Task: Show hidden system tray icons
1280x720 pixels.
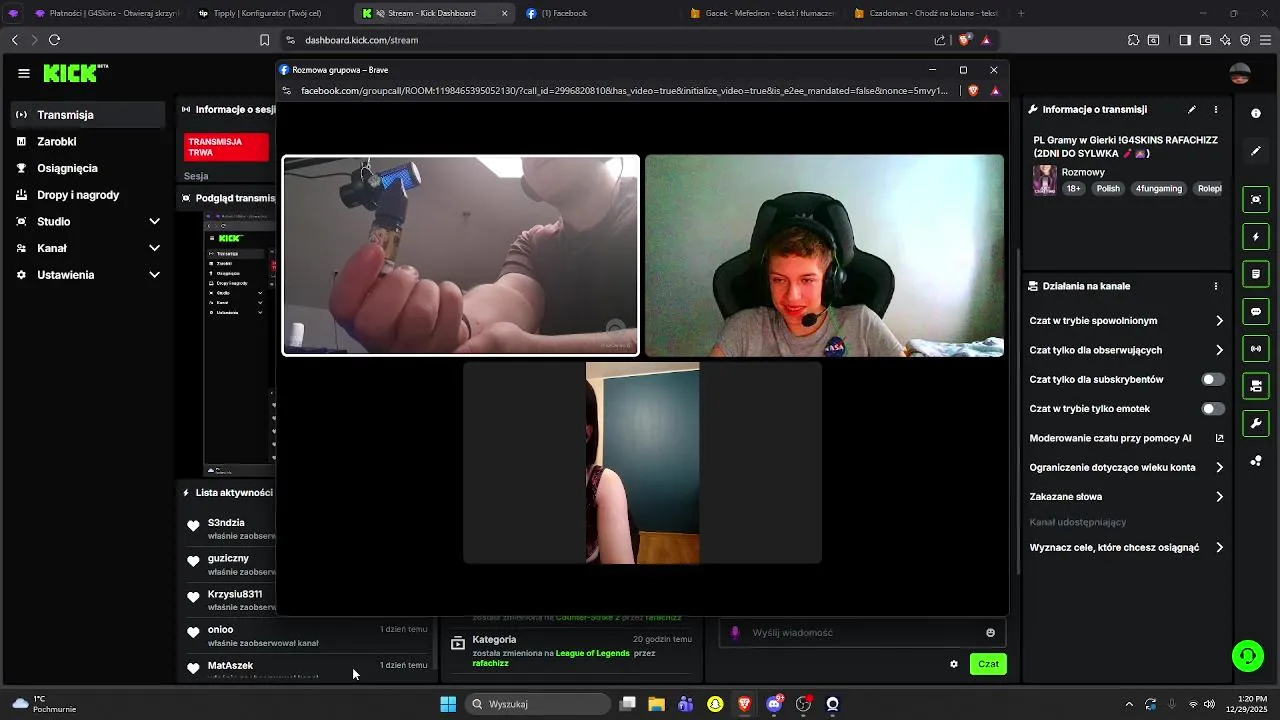Action: (1129, 704)
